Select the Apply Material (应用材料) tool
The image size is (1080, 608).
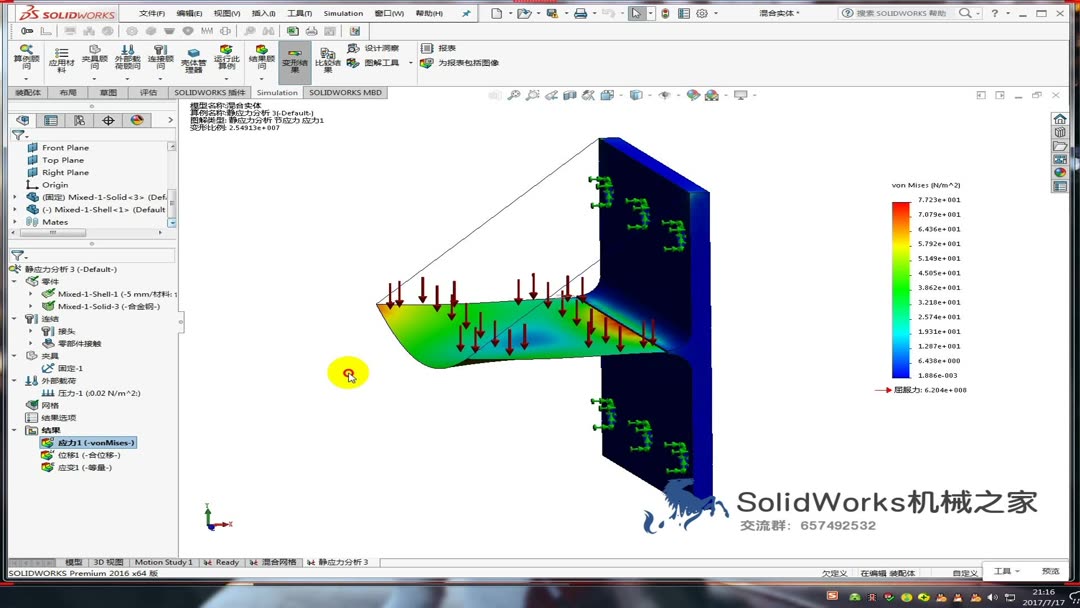pyautogui.click(x=62, y=56)
